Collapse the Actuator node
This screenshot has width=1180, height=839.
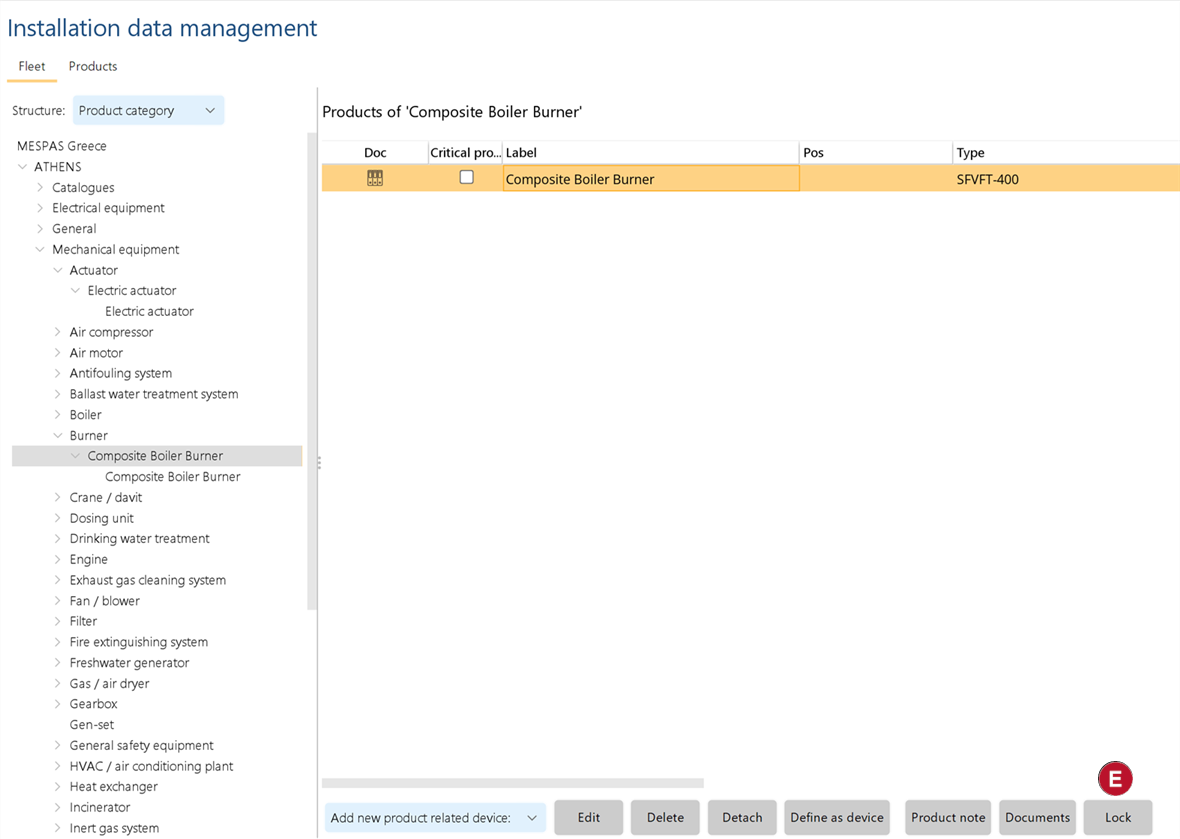coord(57,270)
